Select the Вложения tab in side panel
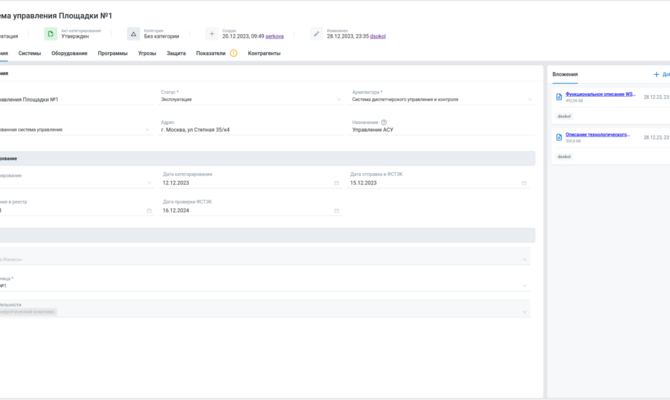This screenshot has width=670, height=400. tap(565, 74)
